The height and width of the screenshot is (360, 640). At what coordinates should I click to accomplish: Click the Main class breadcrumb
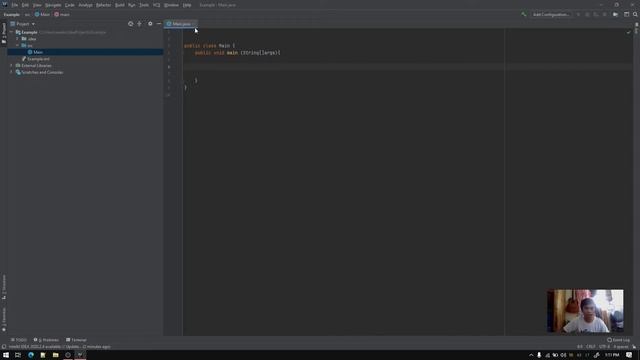tap(42, 15)
